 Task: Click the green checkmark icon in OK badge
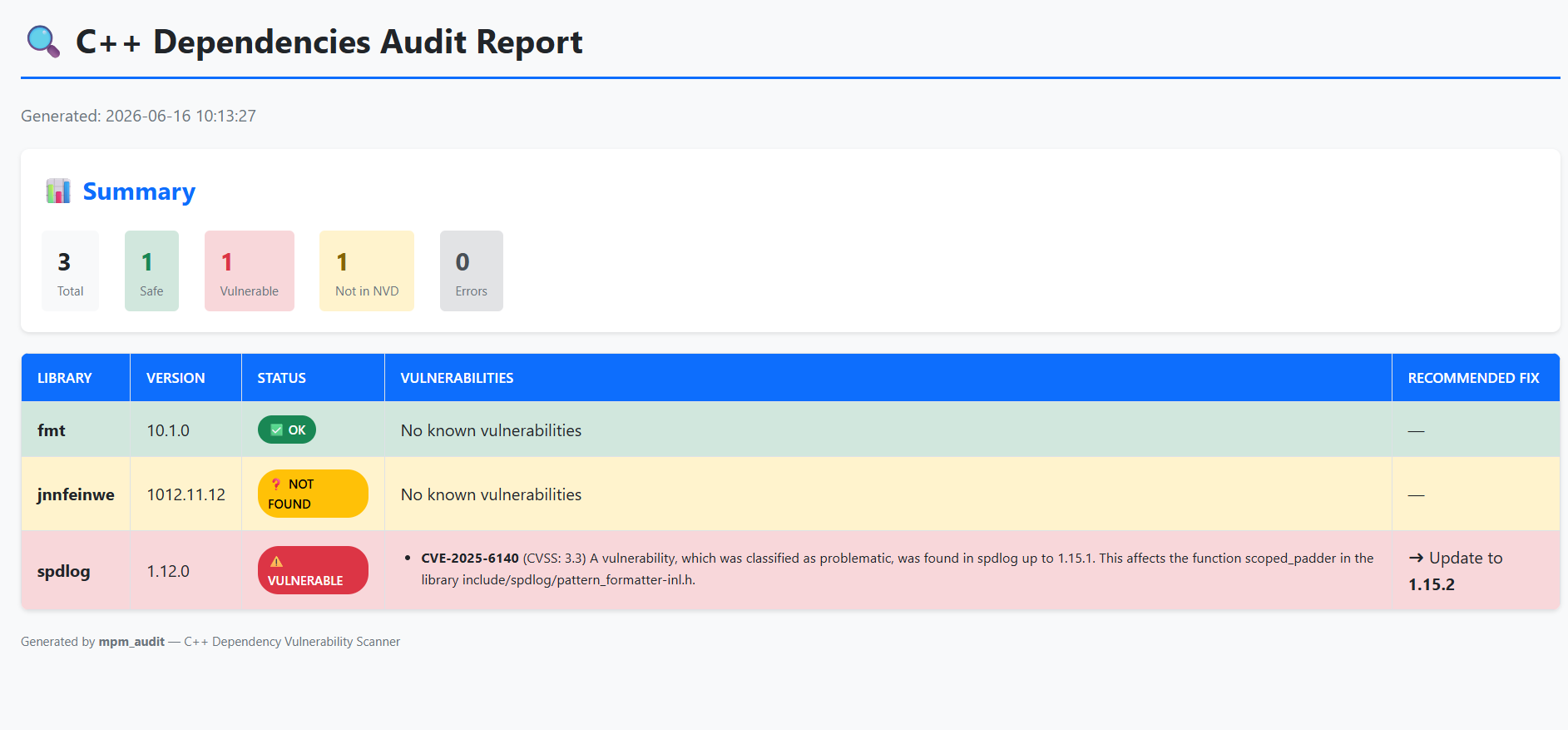[x=277, y=430]
